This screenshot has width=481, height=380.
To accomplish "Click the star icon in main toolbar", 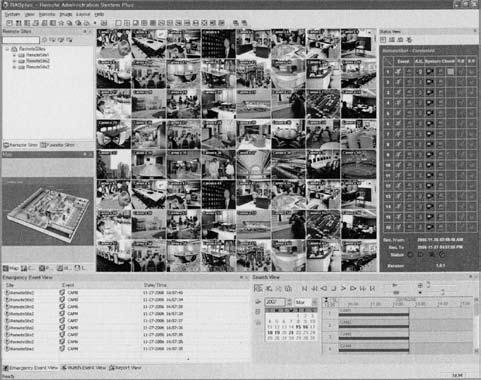I will point(61,23).
